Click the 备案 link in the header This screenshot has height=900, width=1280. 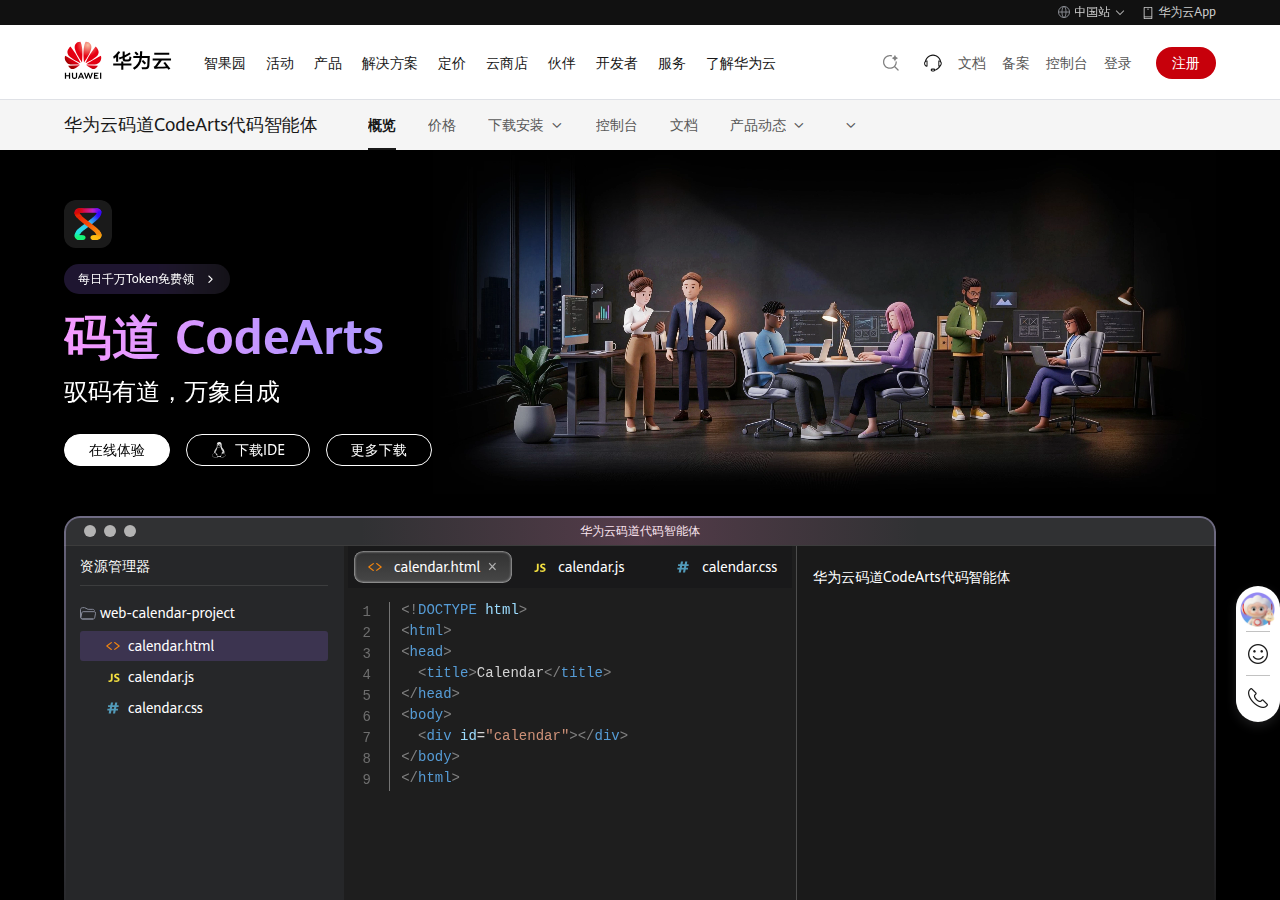[1016, 63]
